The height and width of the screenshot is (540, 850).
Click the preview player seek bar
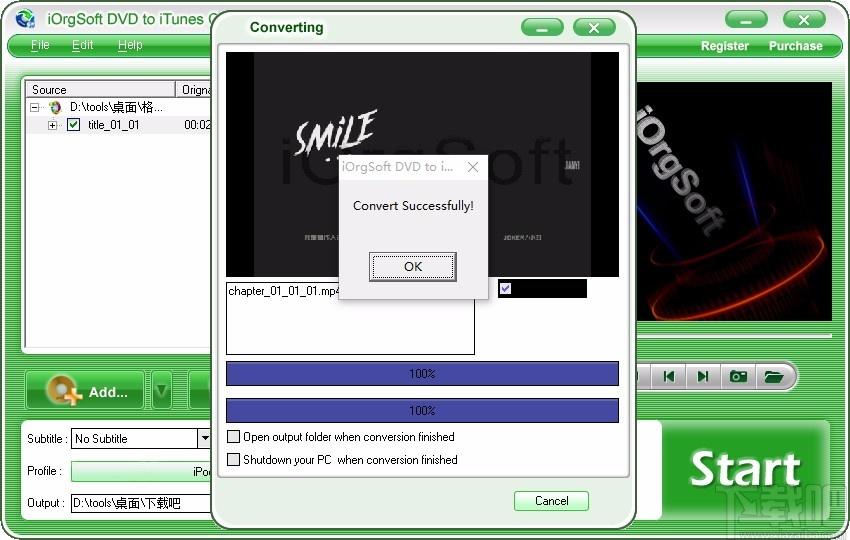click(x=734, y=336)
